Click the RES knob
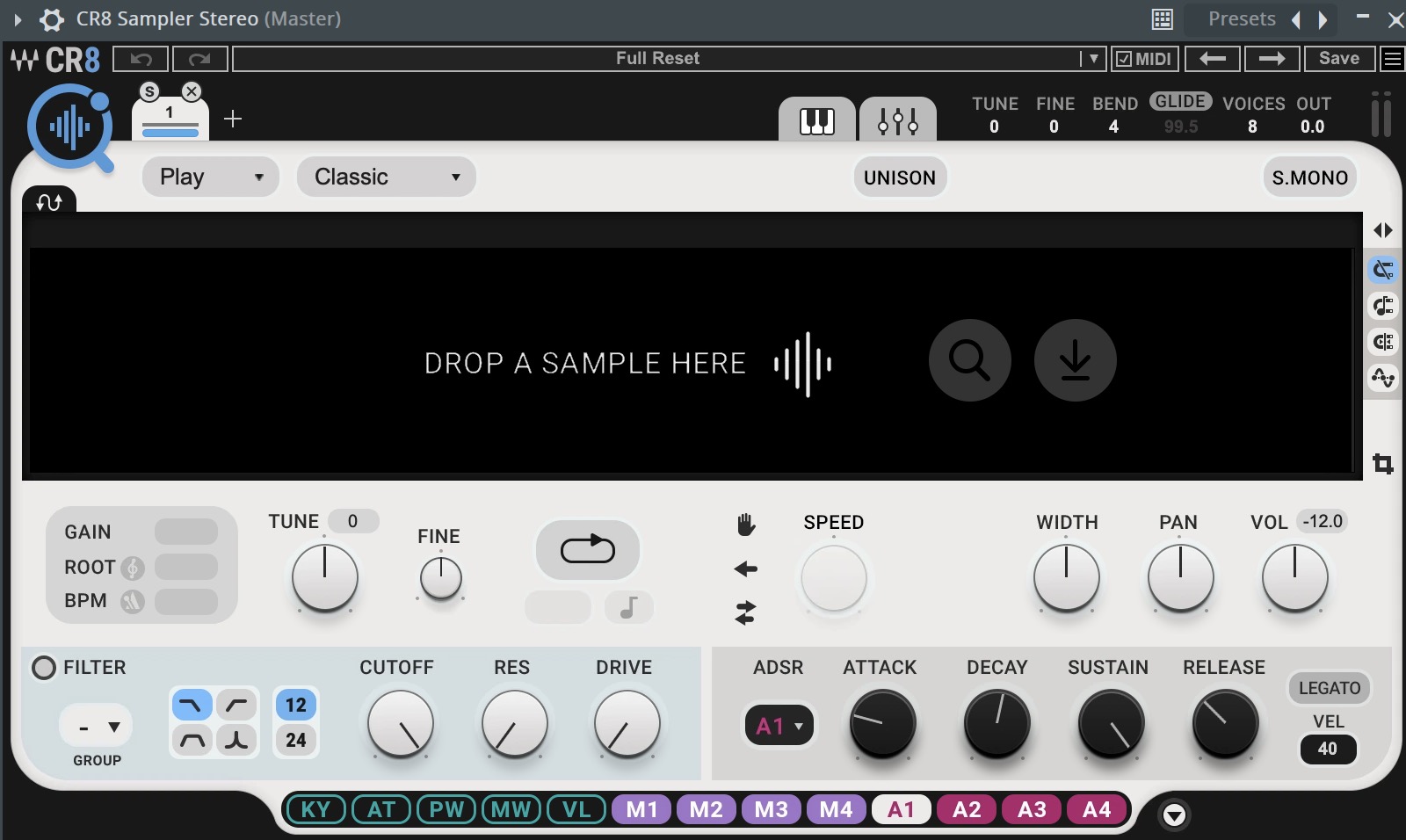 [515, 724]
